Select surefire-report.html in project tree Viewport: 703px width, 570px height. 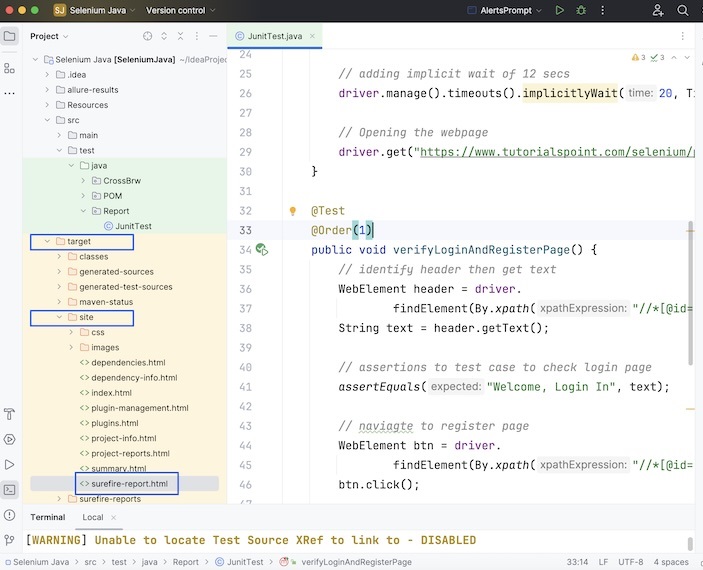click(128, 484)
